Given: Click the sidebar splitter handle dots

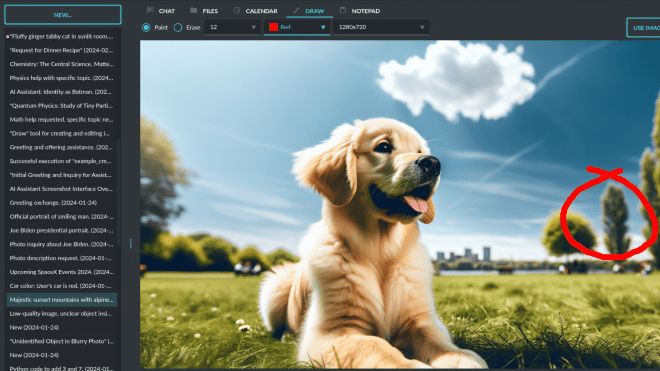Looking at the screenshot, I should pos(131,243).
